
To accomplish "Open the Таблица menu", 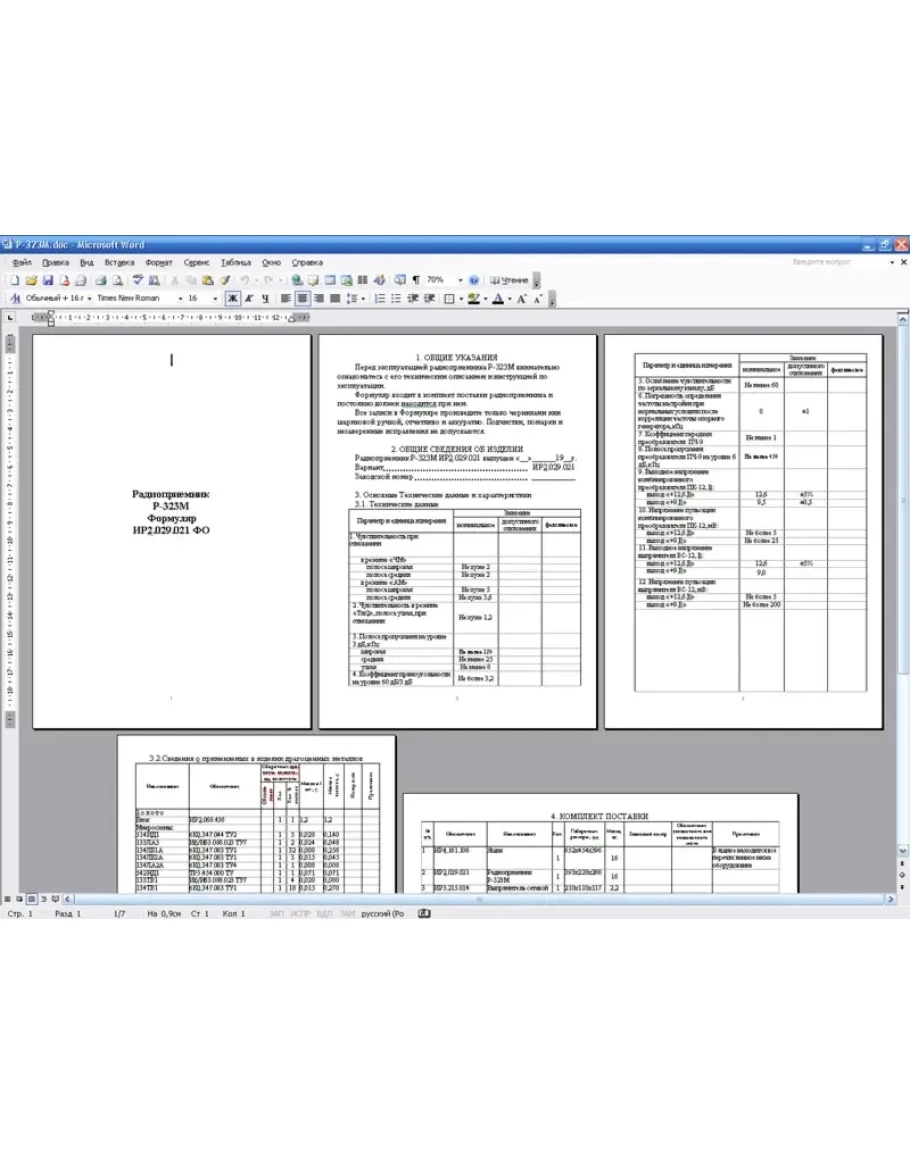I will 236,262.
